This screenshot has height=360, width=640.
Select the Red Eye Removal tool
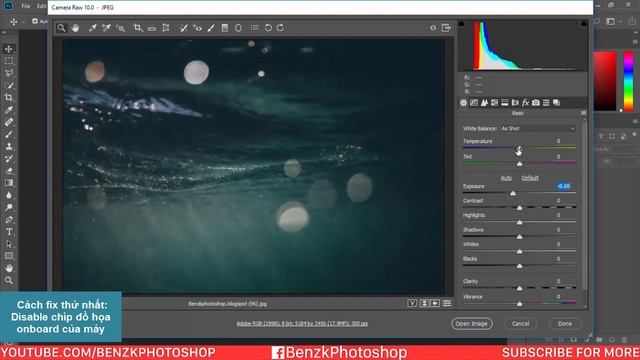(x=198, y=28)
